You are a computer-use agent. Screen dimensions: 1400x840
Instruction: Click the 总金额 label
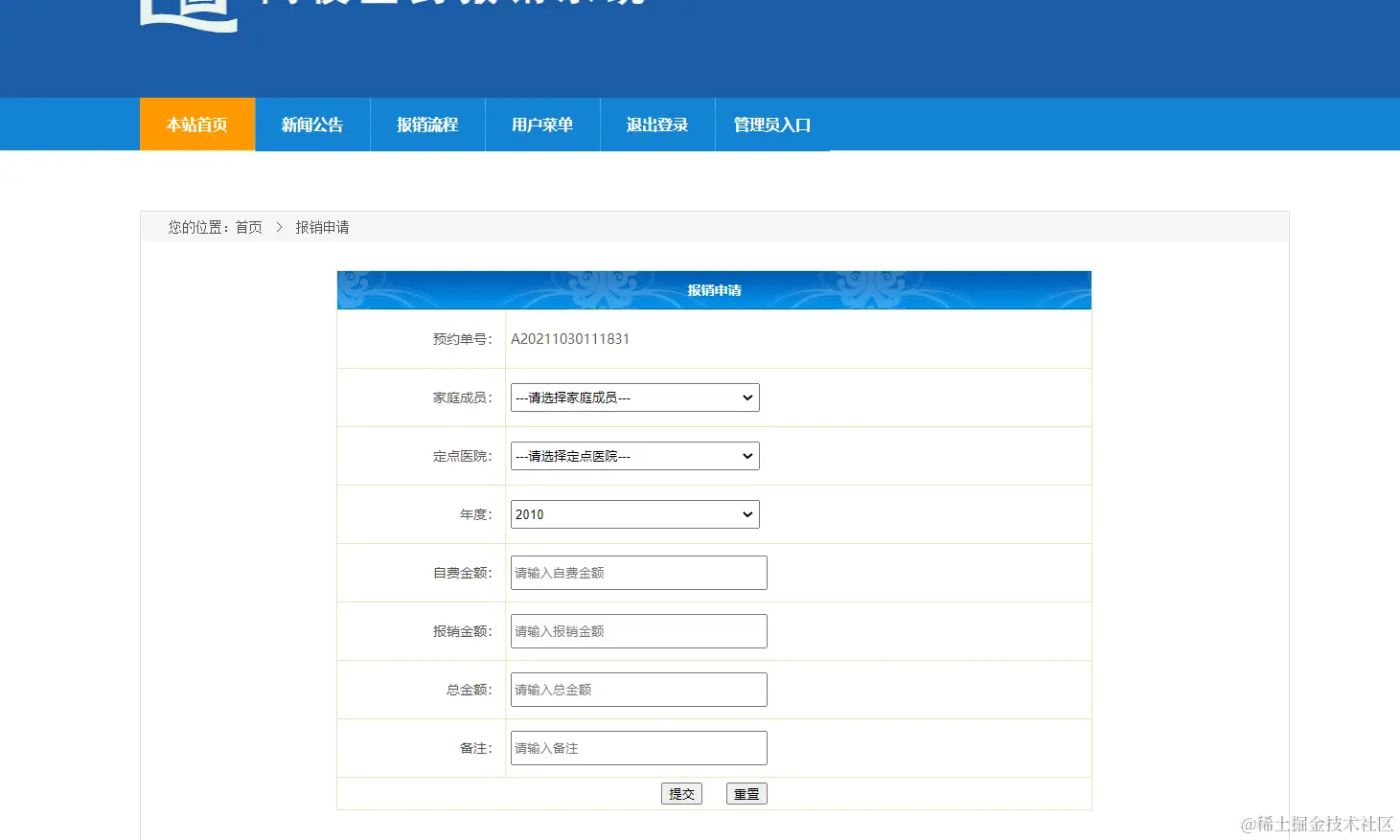[470, 690]
